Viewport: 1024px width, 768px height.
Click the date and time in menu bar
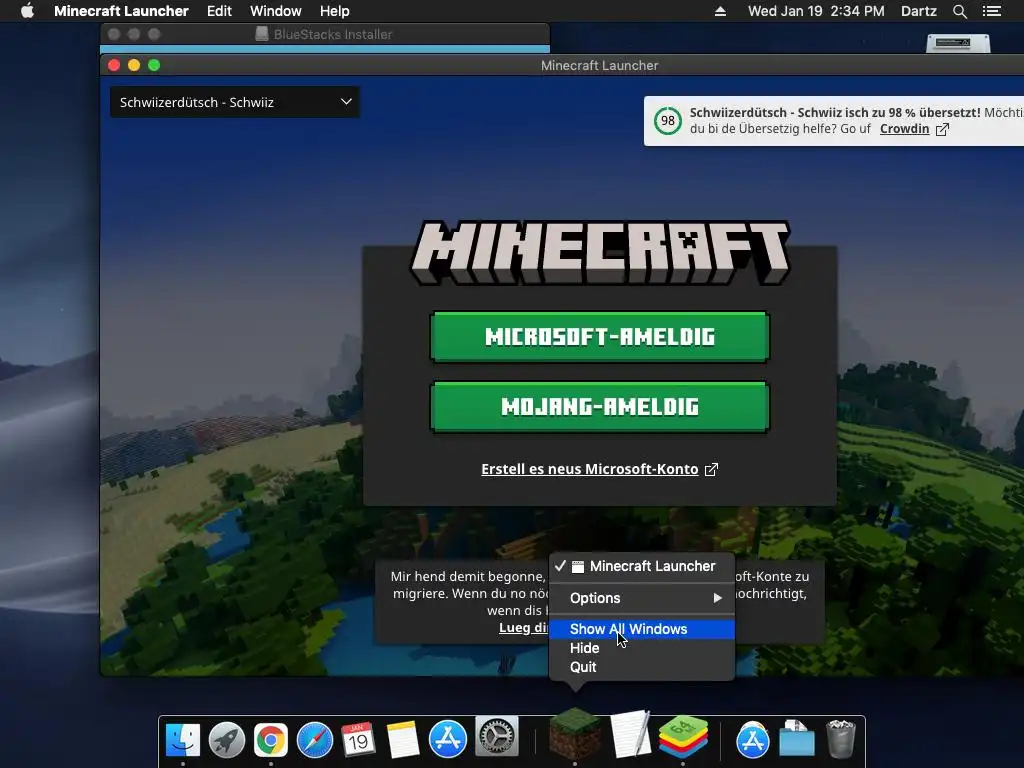tap(816, 11)
